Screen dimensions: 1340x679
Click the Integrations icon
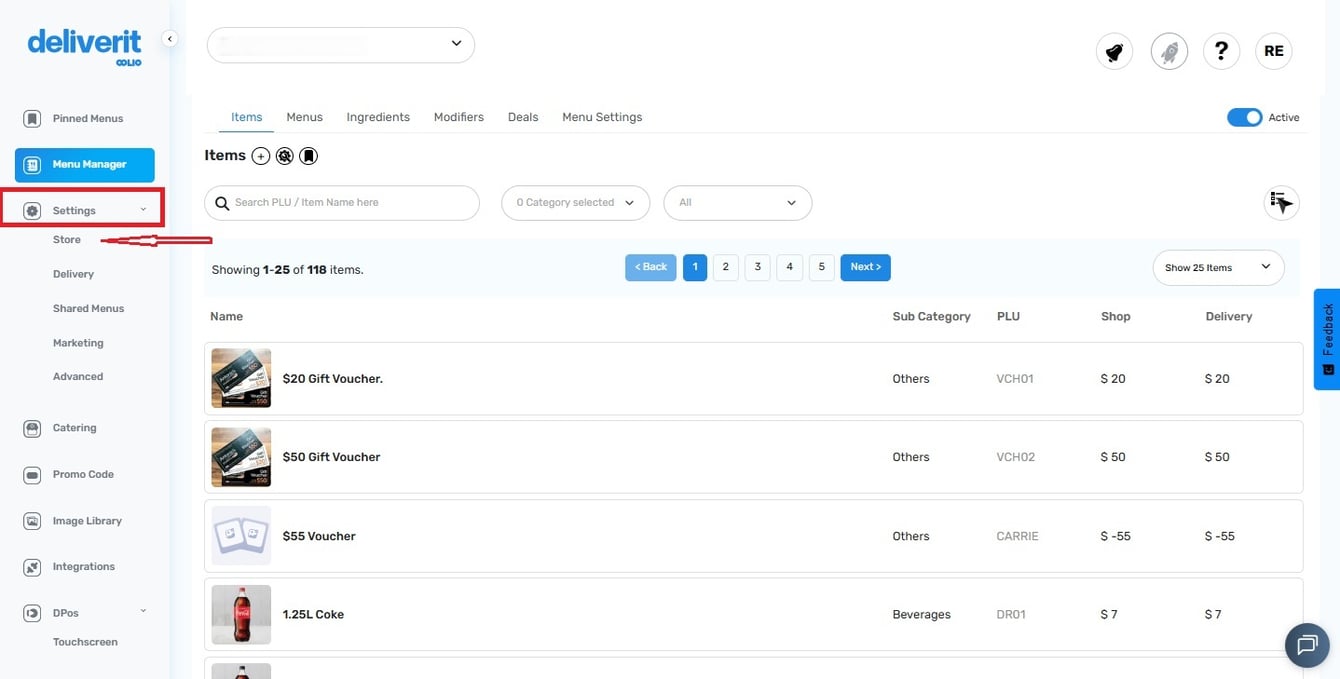[32, 567]
